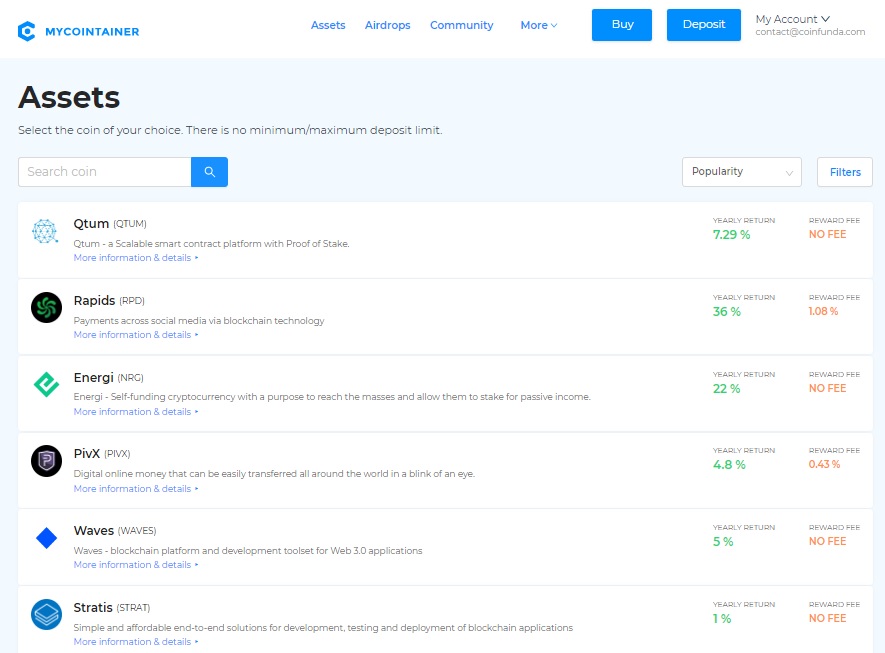Click Rapids' 36 % yearly return
Image resolution: width=885 pixels, height=653 pixels.
(x=726, y=312)
